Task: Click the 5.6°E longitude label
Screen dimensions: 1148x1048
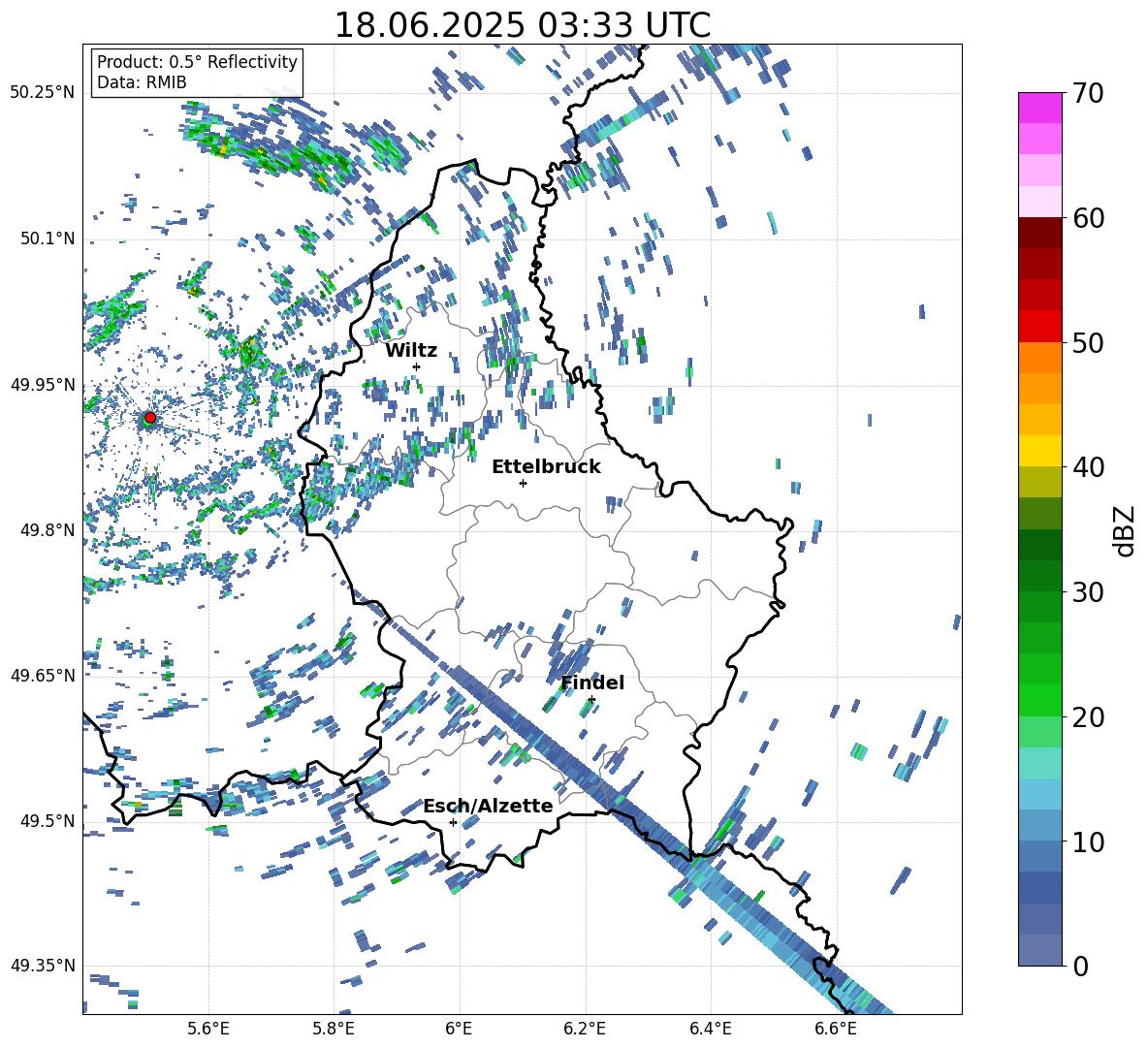Action: [x=208, y=1029]
